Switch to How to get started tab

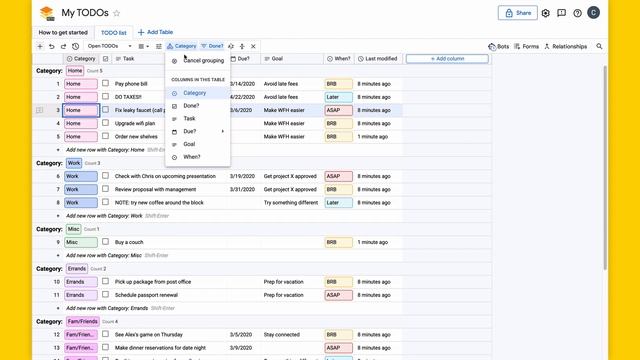point(63,32)
